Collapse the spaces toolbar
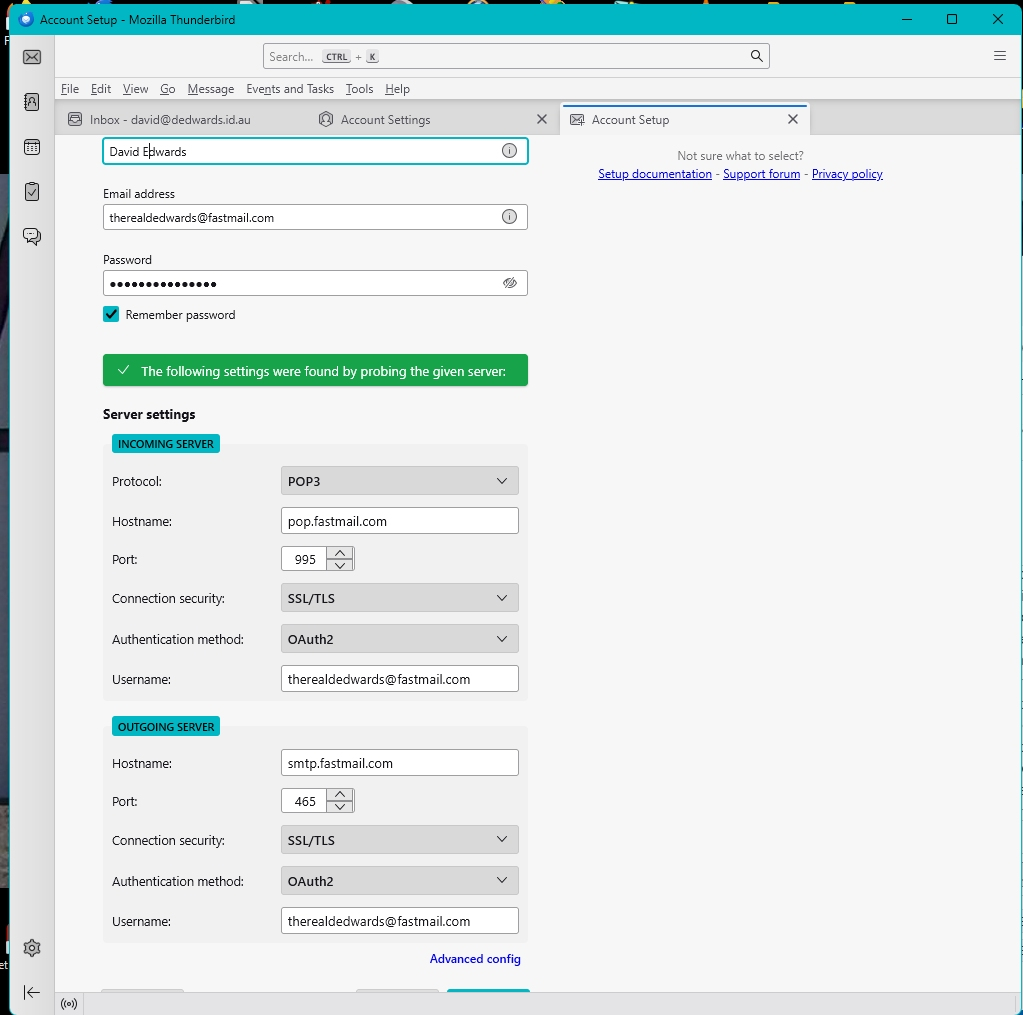 (31, 992)
